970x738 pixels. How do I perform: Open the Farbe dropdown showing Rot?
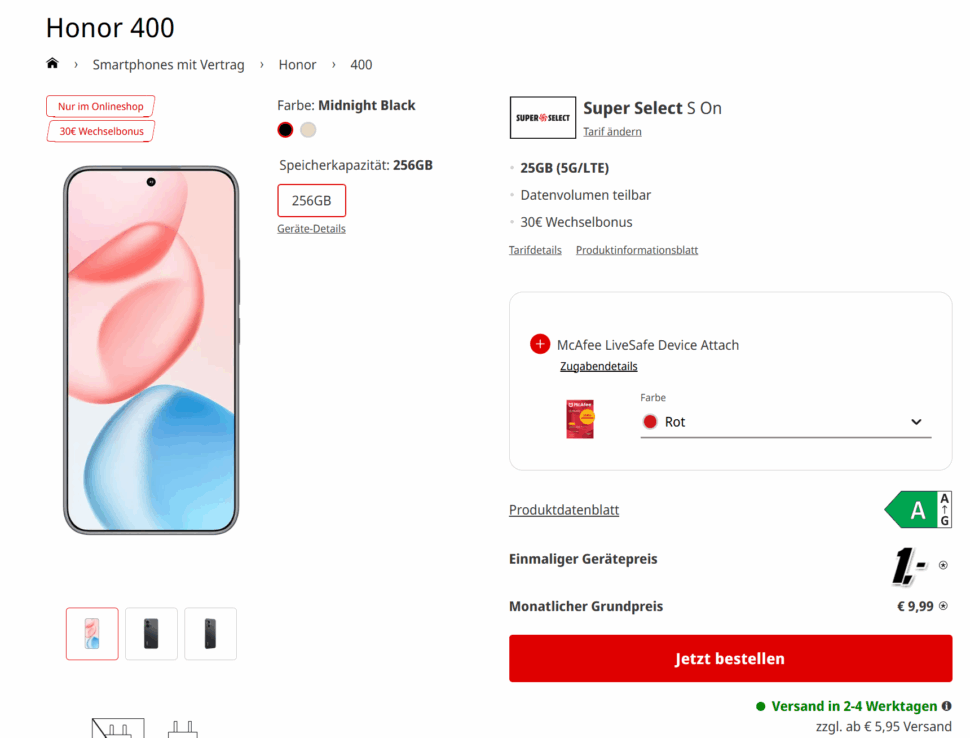pos(785,422)
